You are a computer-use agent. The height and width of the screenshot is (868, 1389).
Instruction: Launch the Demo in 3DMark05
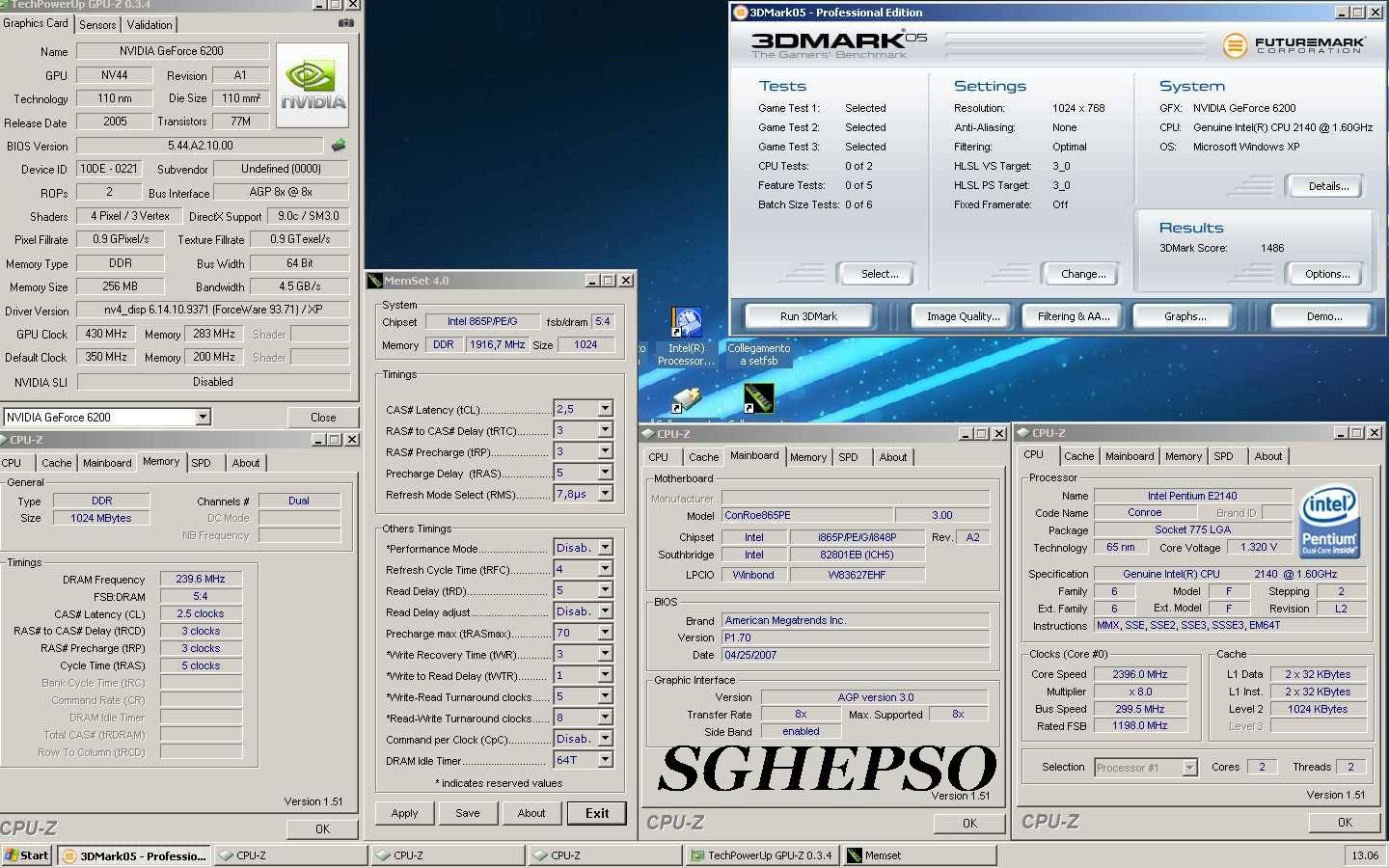click(x=1323, y=316)
